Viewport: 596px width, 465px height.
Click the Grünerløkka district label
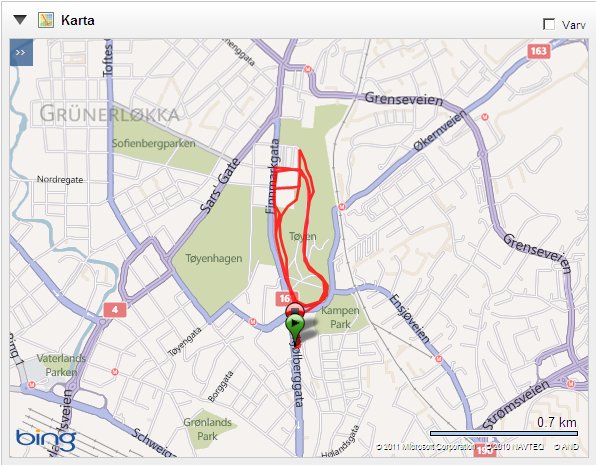click(109, 114)
